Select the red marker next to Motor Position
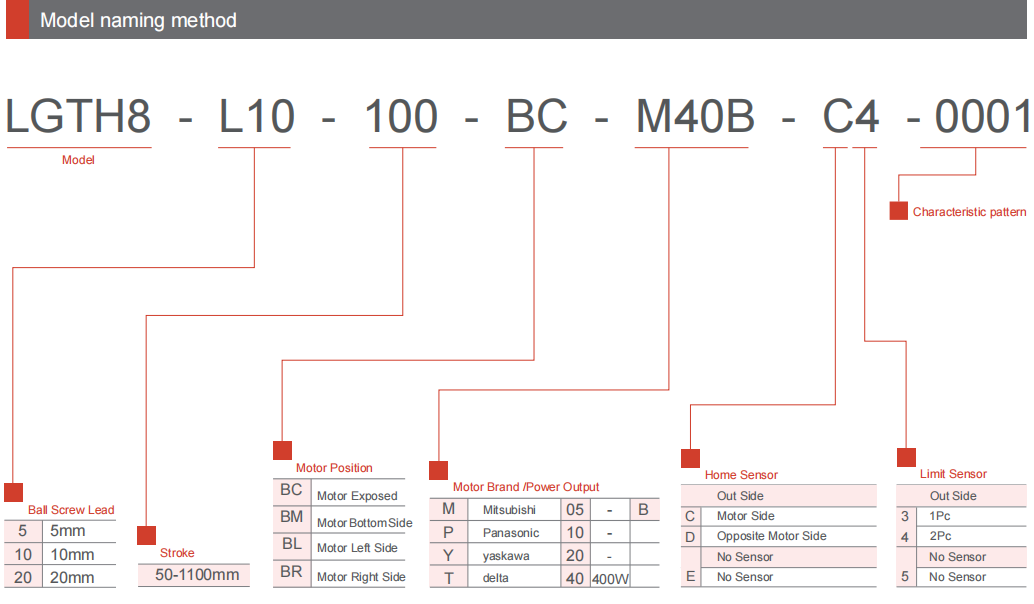Viewport: 1034px width, 604px height. click(282, 450)
